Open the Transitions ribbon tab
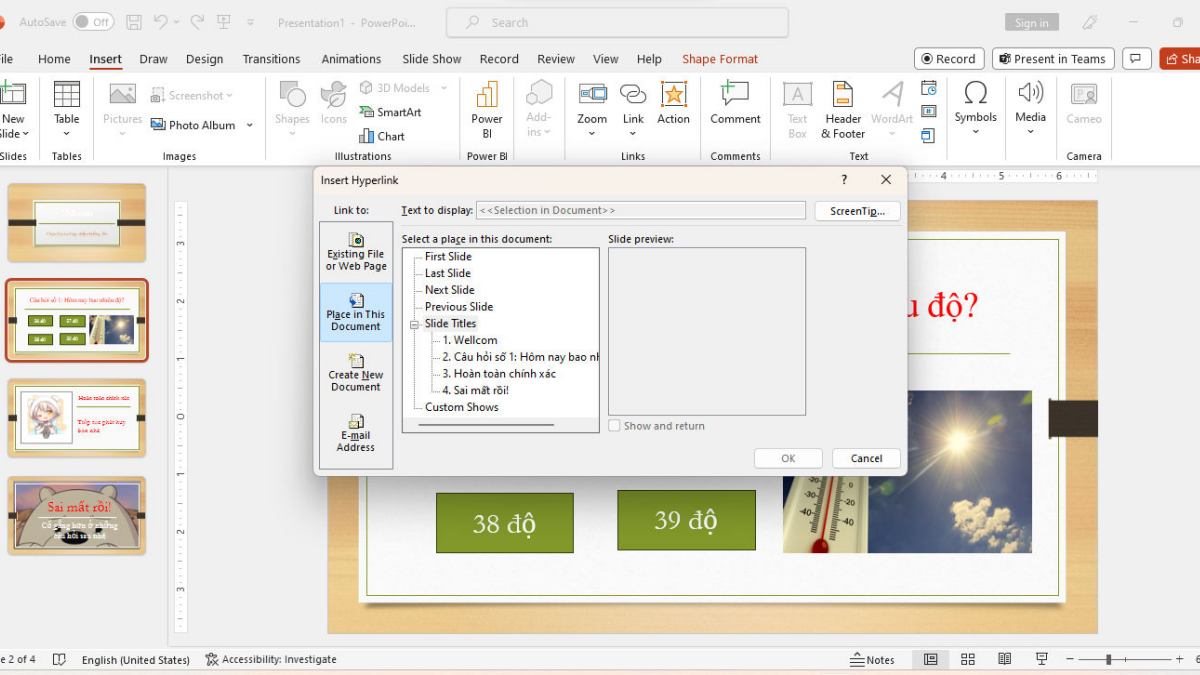Screen dimensions: 1200x675 (x=271, y=58)
